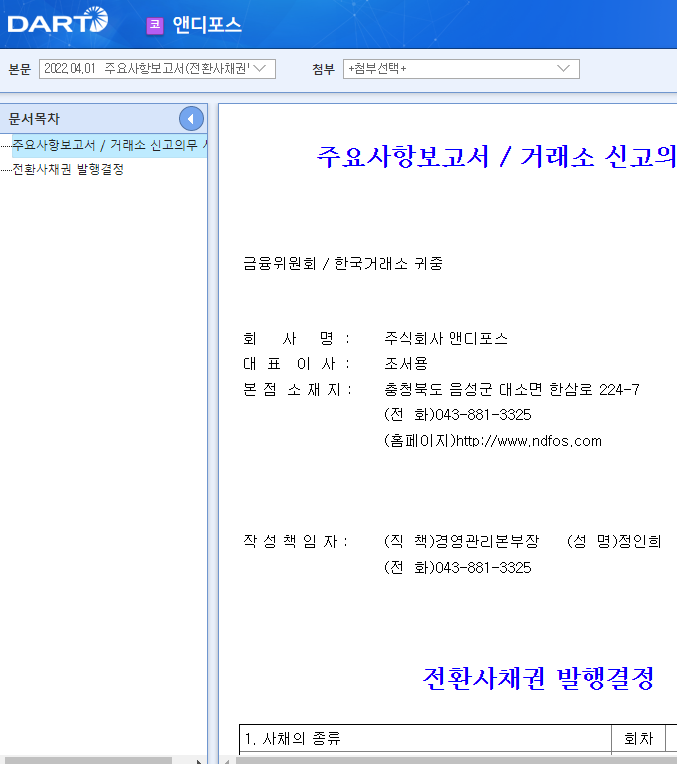This screenshot has height=764, width=677.
Task: Select 전환사채권 발행결정 in document tree
Action: click(x=68, y=169)
